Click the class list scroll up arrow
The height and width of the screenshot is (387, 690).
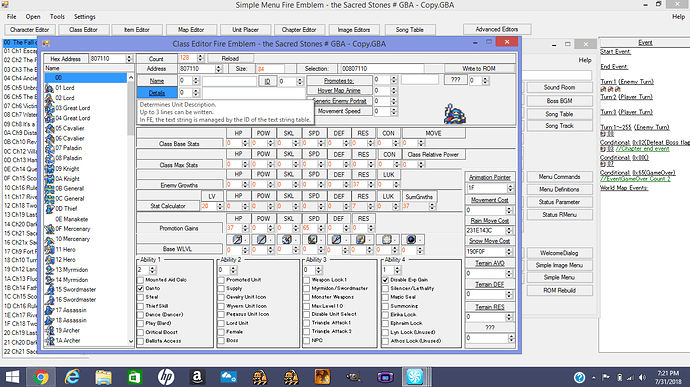pos(131,77)
